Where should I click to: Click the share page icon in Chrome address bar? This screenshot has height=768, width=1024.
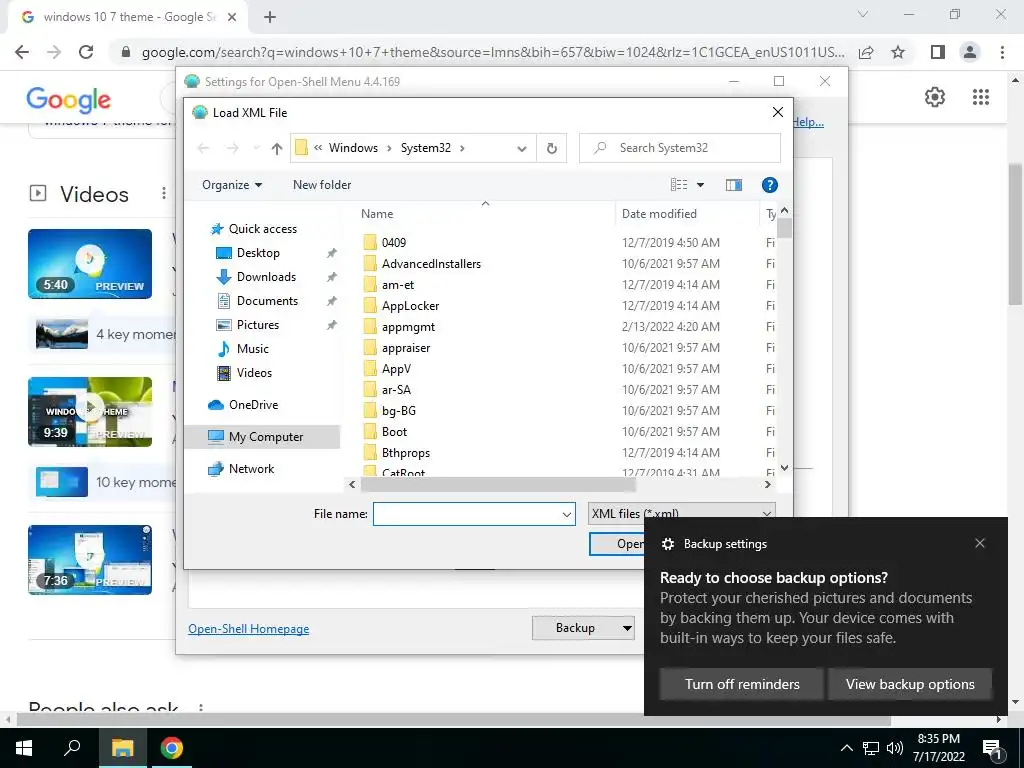pyautogui.click(x=866, y=52)
